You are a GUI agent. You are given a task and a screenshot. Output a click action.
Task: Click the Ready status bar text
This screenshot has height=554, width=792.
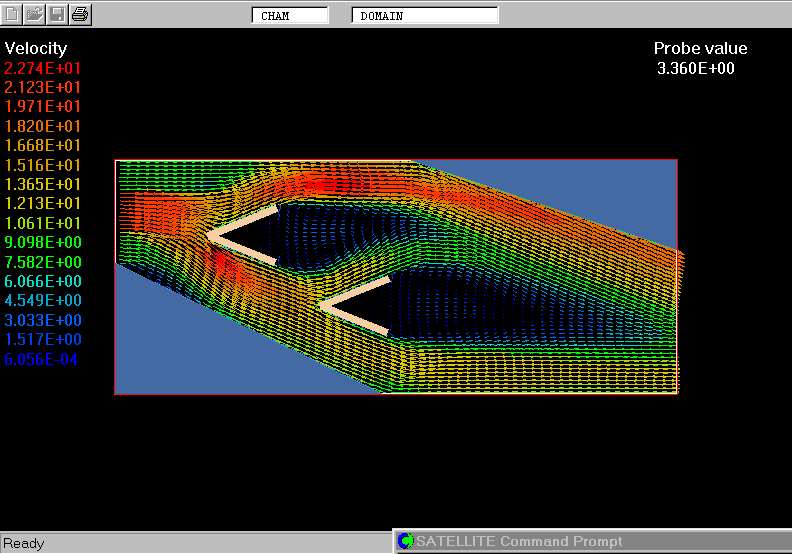coord(24,543)
